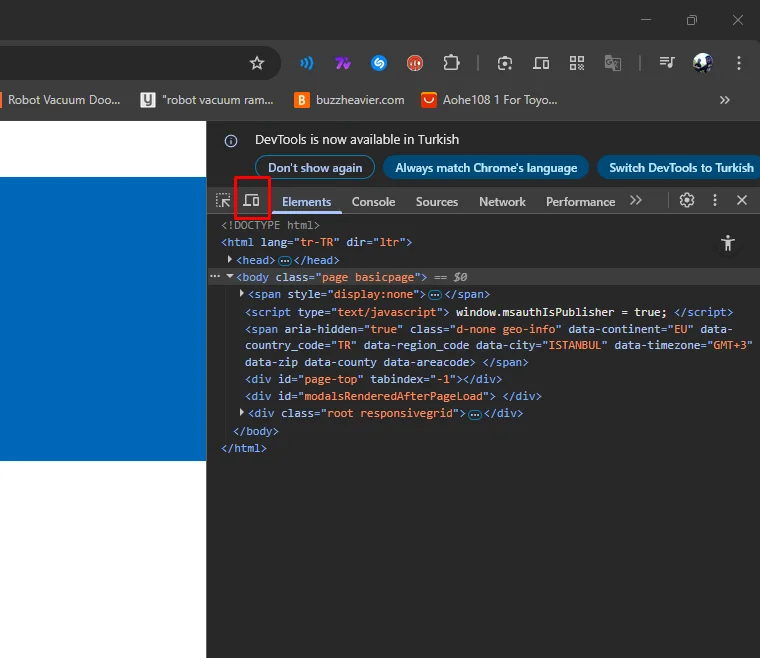Click Always match Chrome's language button

(x=486, y=168)
